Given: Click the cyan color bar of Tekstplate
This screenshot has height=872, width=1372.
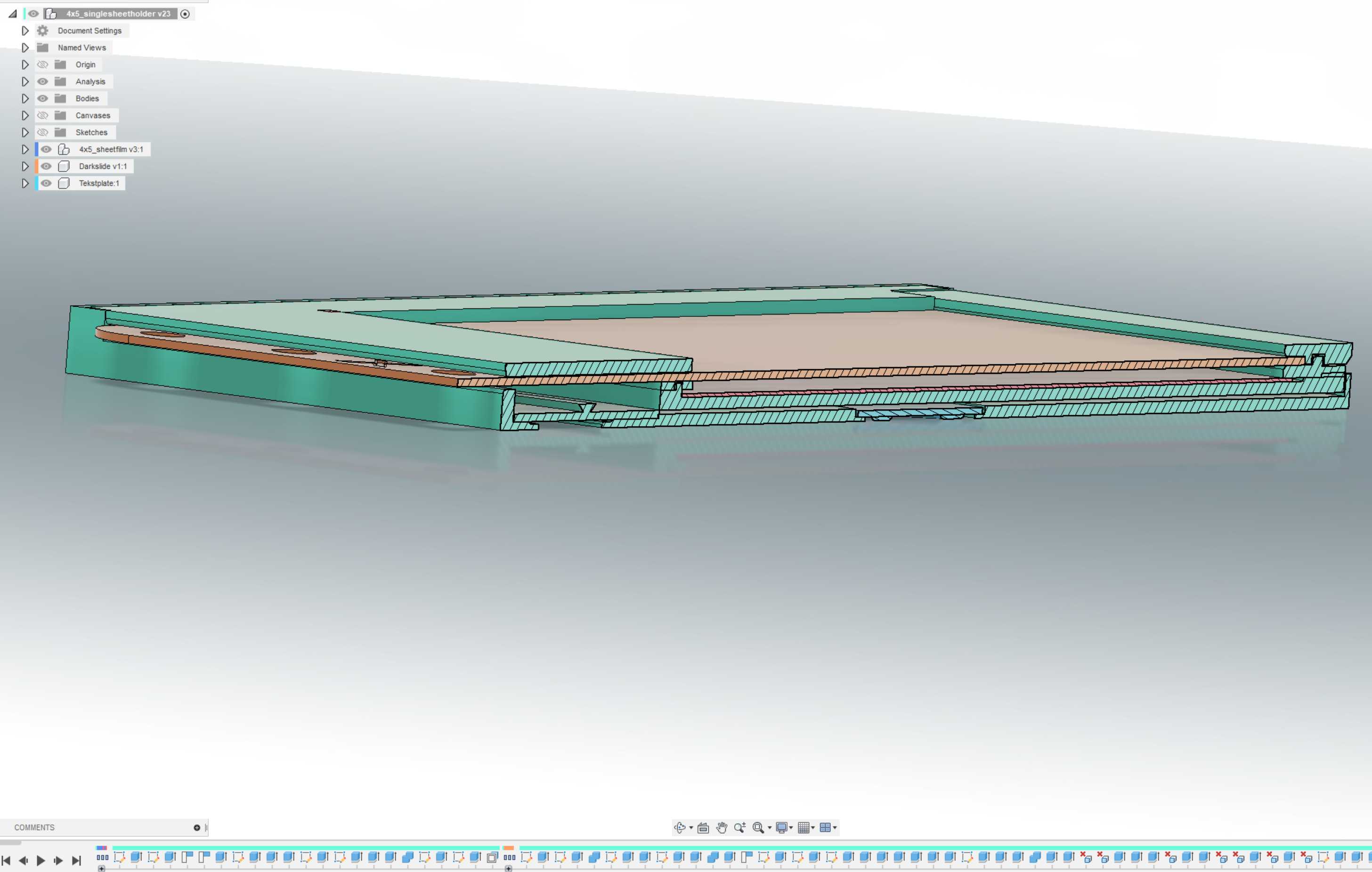Looking at the screenshot, I should 36,184.
